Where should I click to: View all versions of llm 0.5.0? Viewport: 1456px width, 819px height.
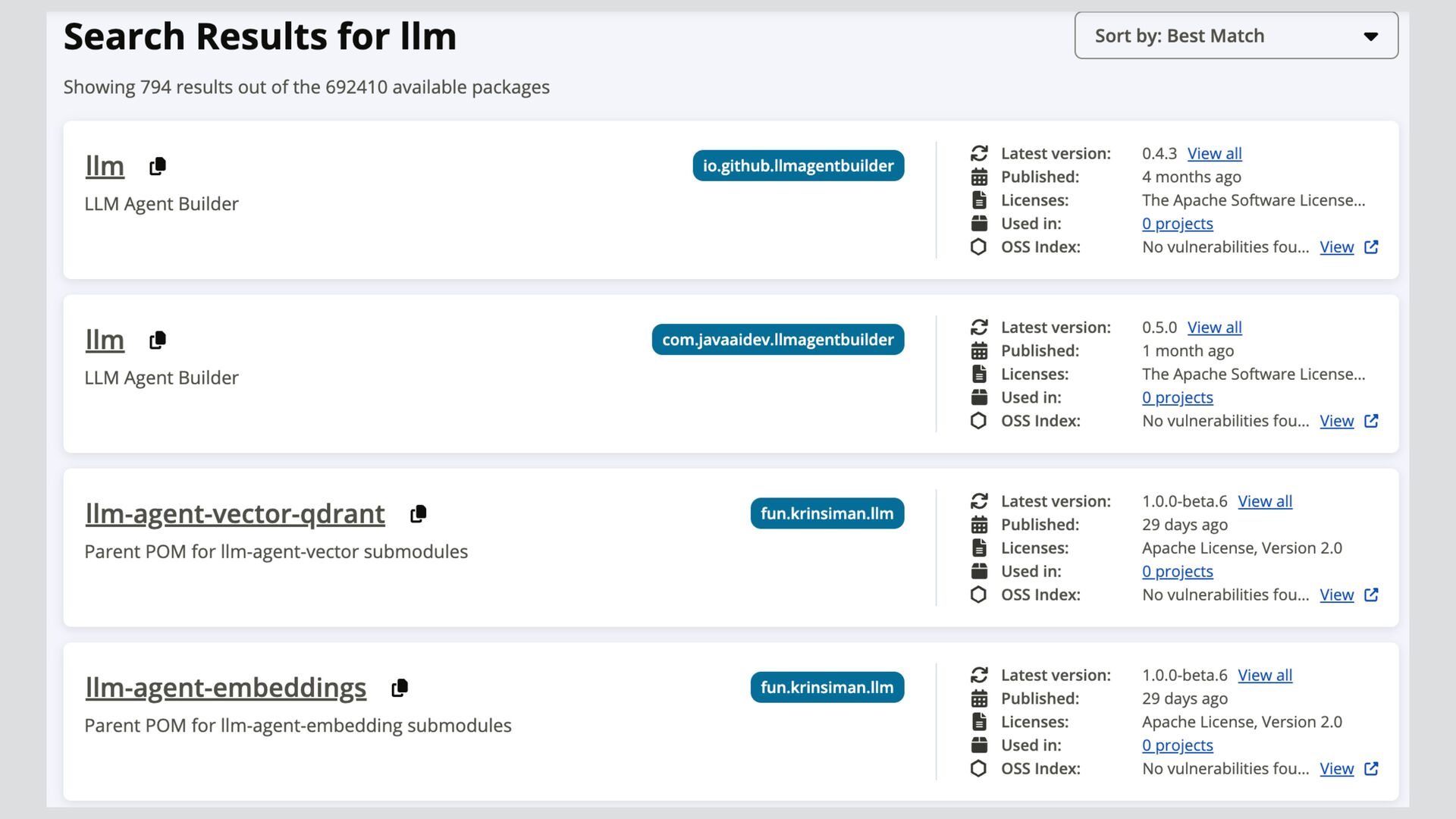click(1214, 328)
